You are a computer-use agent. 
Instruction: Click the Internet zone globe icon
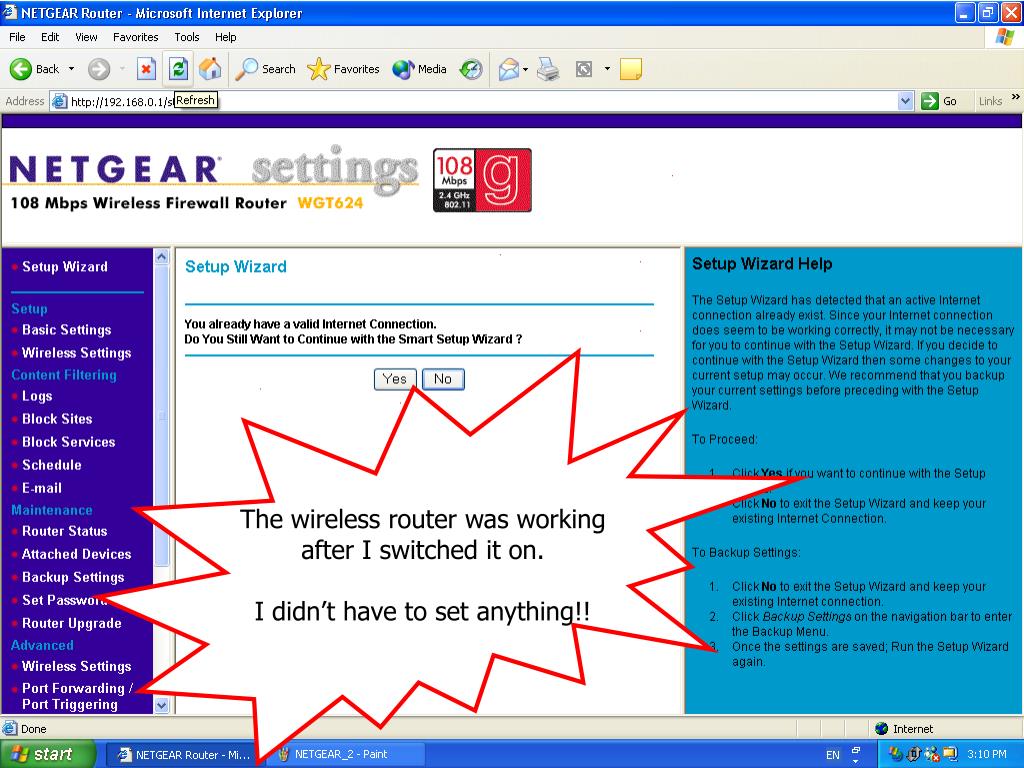tap(881, 729)
